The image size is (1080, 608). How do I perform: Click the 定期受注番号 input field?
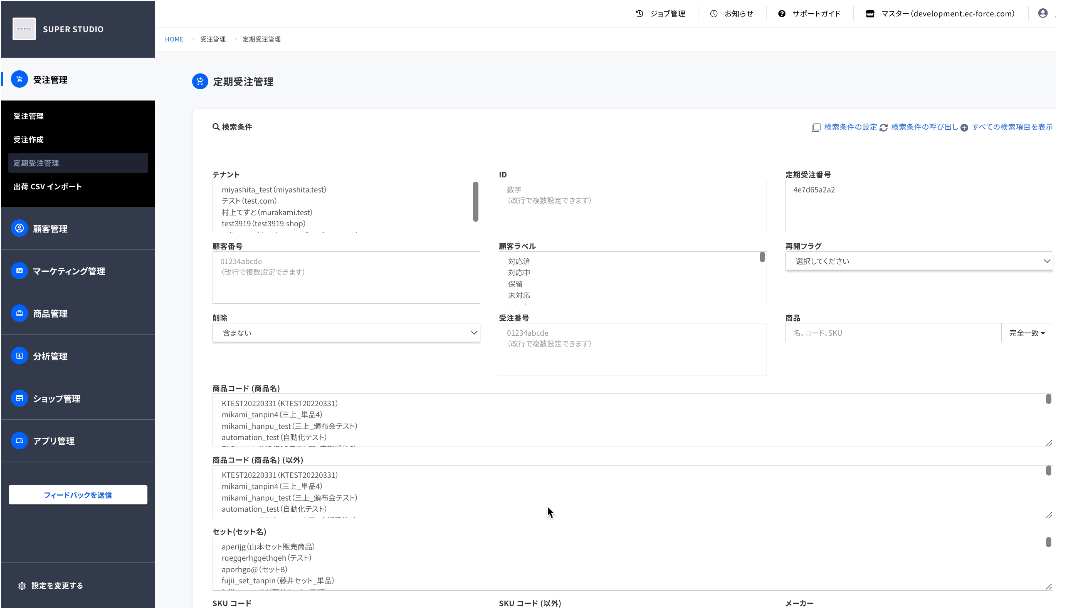[919, 206]
